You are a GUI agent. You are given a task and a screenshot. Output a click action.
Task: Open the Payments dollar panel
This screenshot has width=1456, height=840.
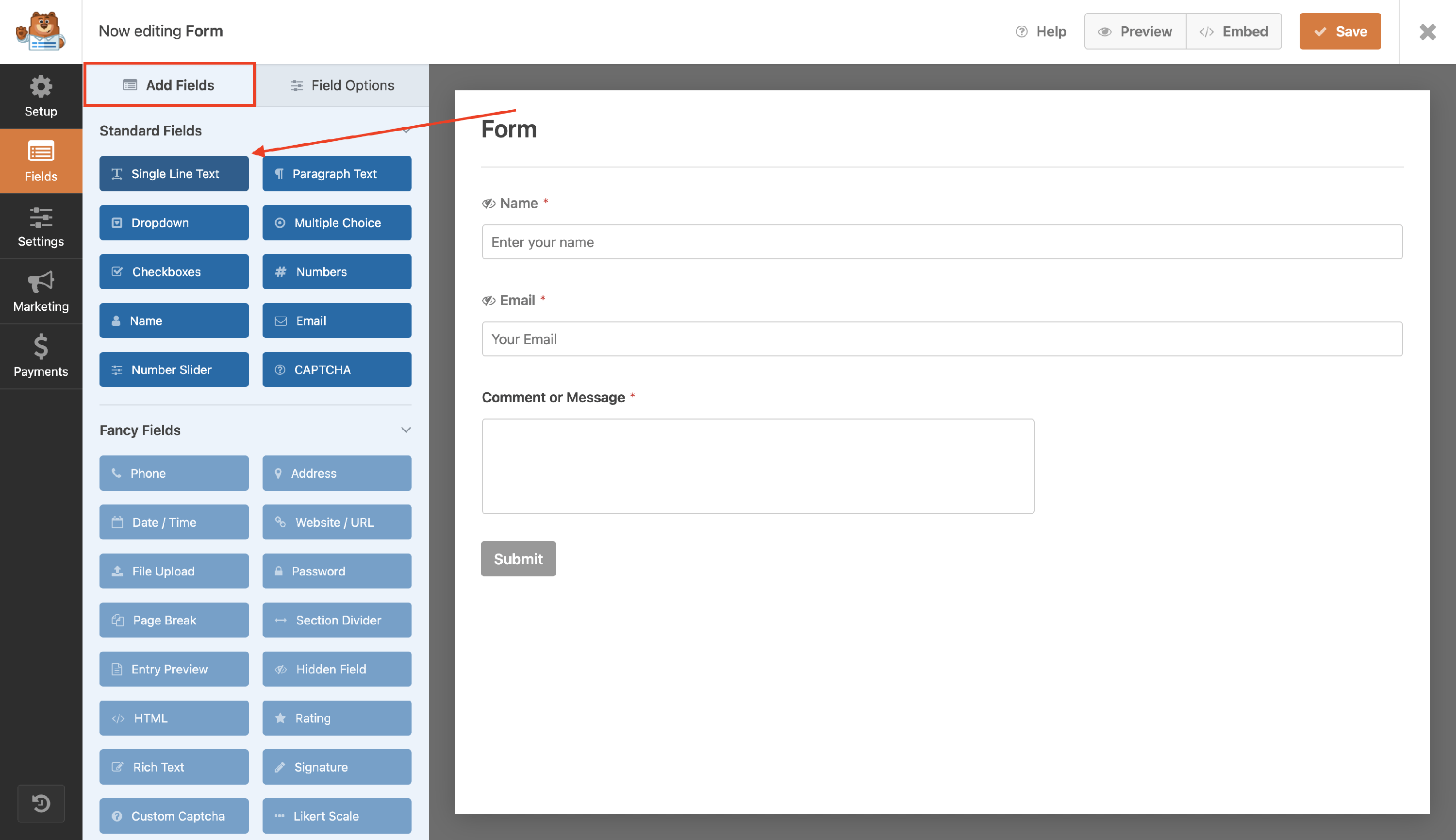[41, 356]
